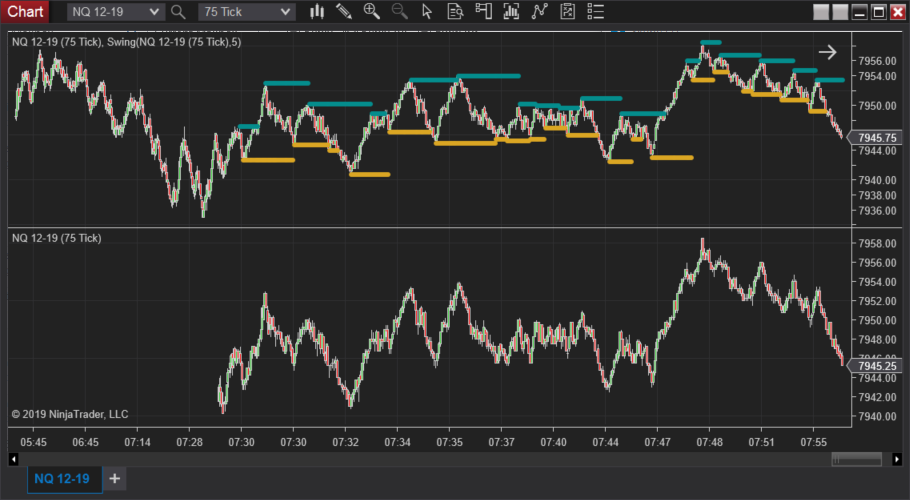The width and height of the screenshot is (910, 500).
Task: Click the left grey link square button
Action: click(821, 12)
